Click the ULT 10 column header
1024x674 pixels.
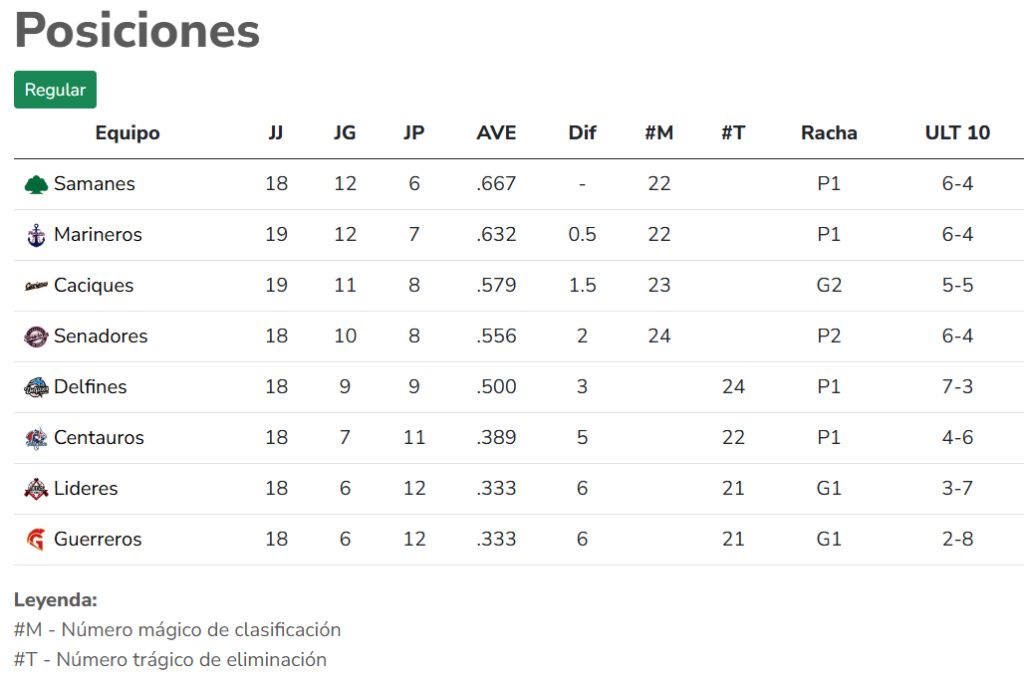(957, 133)
